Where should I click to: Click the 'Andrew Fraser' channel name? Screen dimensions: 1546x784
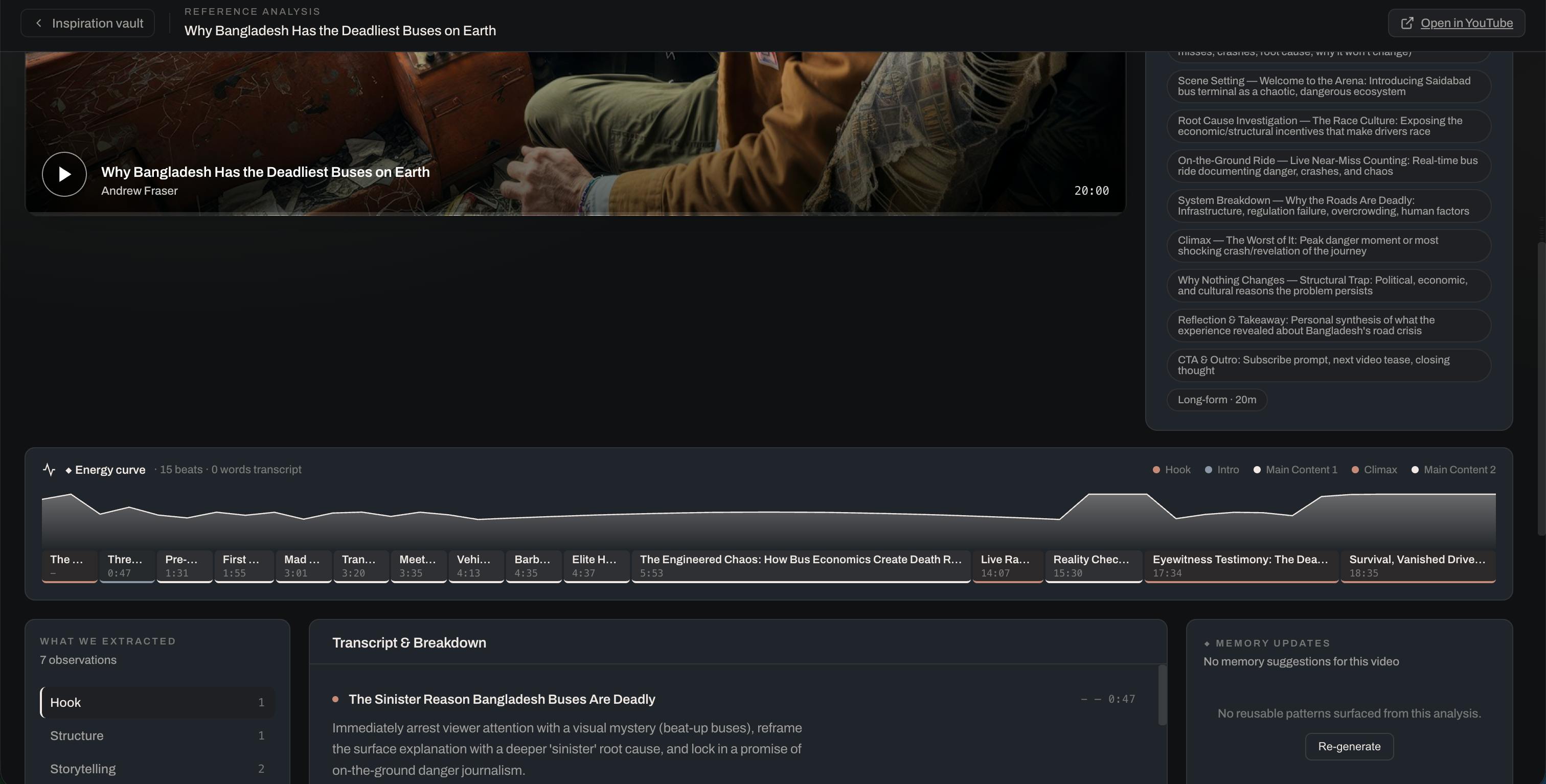click(x=139, y=191)
